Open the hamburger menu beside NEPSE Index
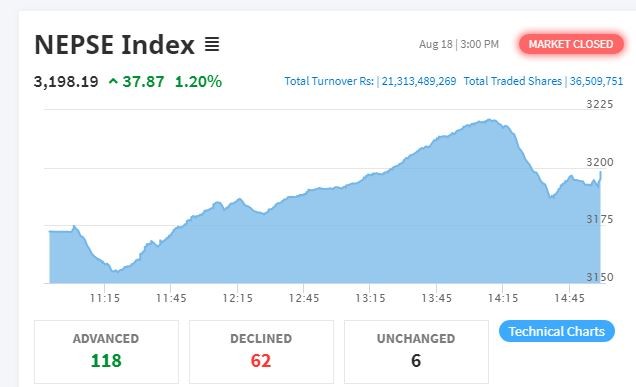The height and width of the screenshot is (387, 636). [x=212, y=44]
